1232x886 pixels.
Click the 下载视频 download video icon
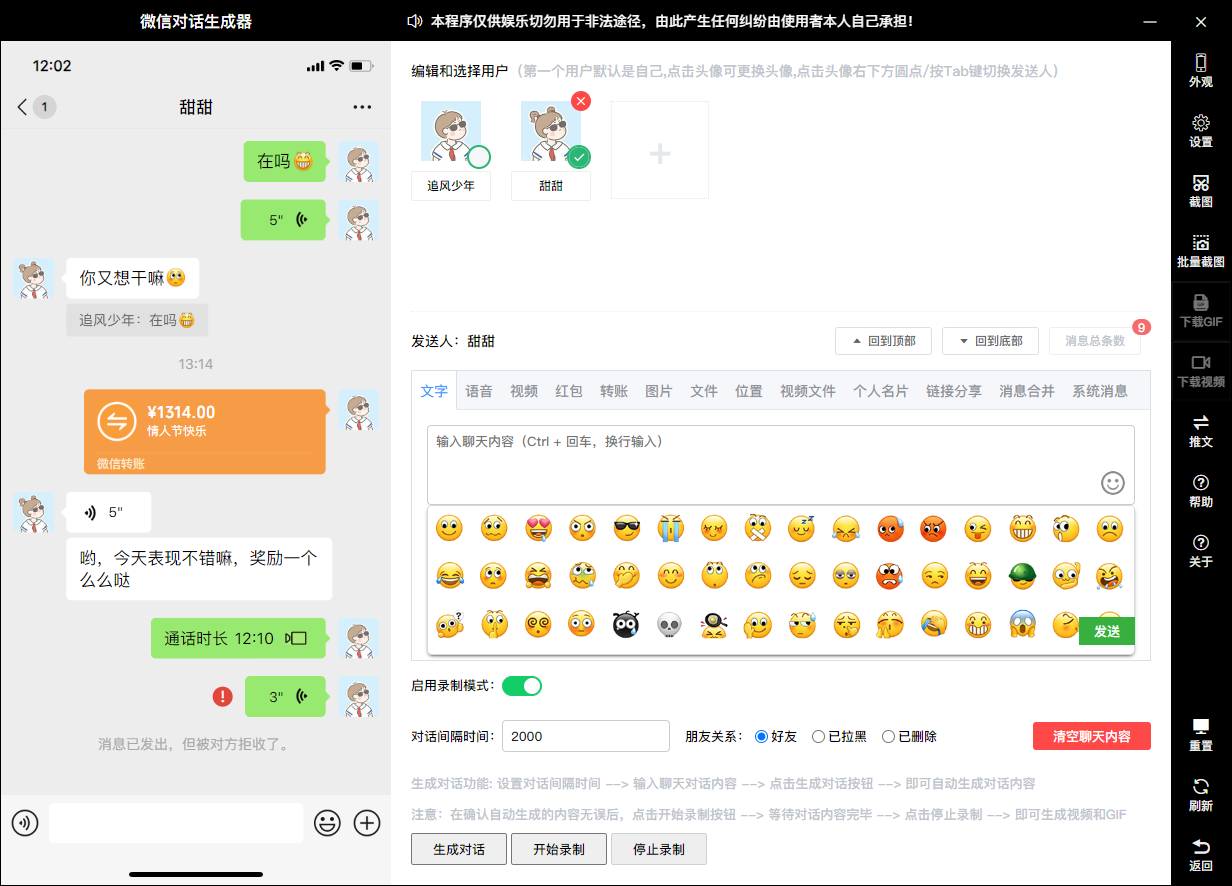coord(1200,370)
